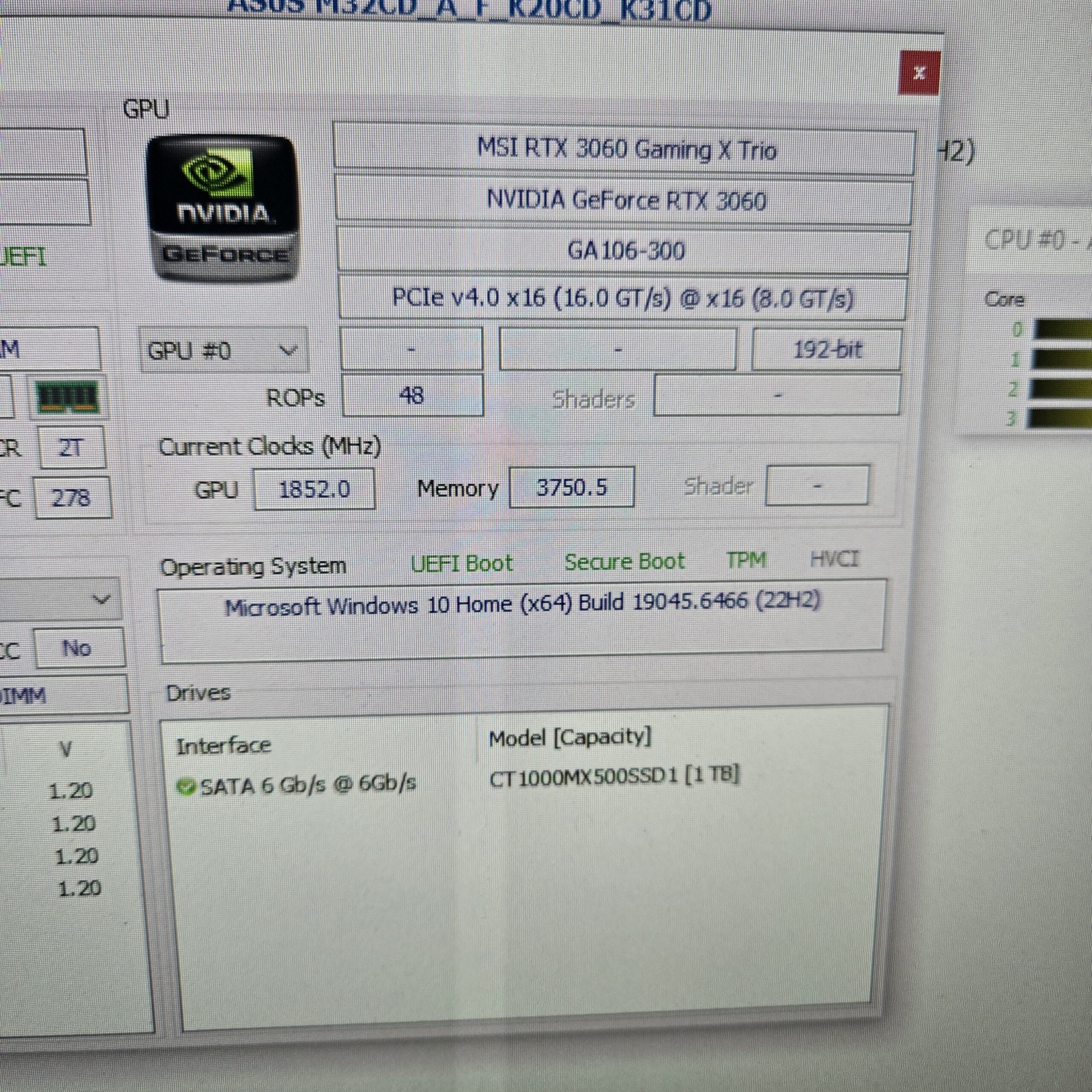Screen dimensions: 1092x1092
Task: Close the system summary window
Action: point(919,73)
